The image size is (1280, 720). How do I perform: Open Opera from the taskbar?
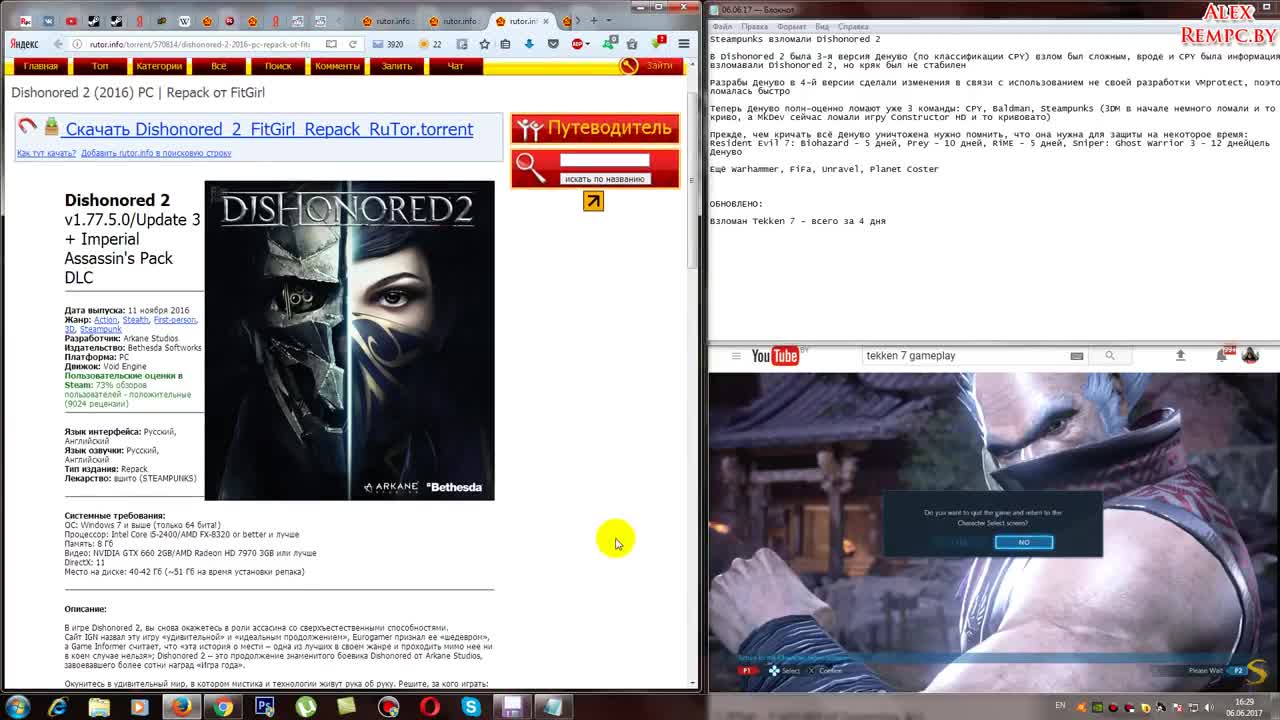429,707
